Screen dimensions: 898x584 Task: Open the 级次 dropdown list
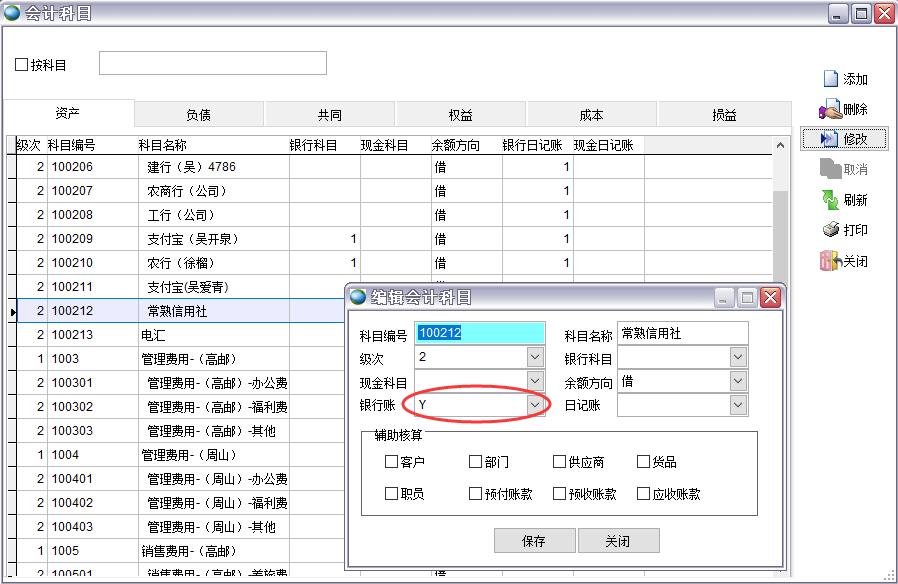click(x=535, y=357)
